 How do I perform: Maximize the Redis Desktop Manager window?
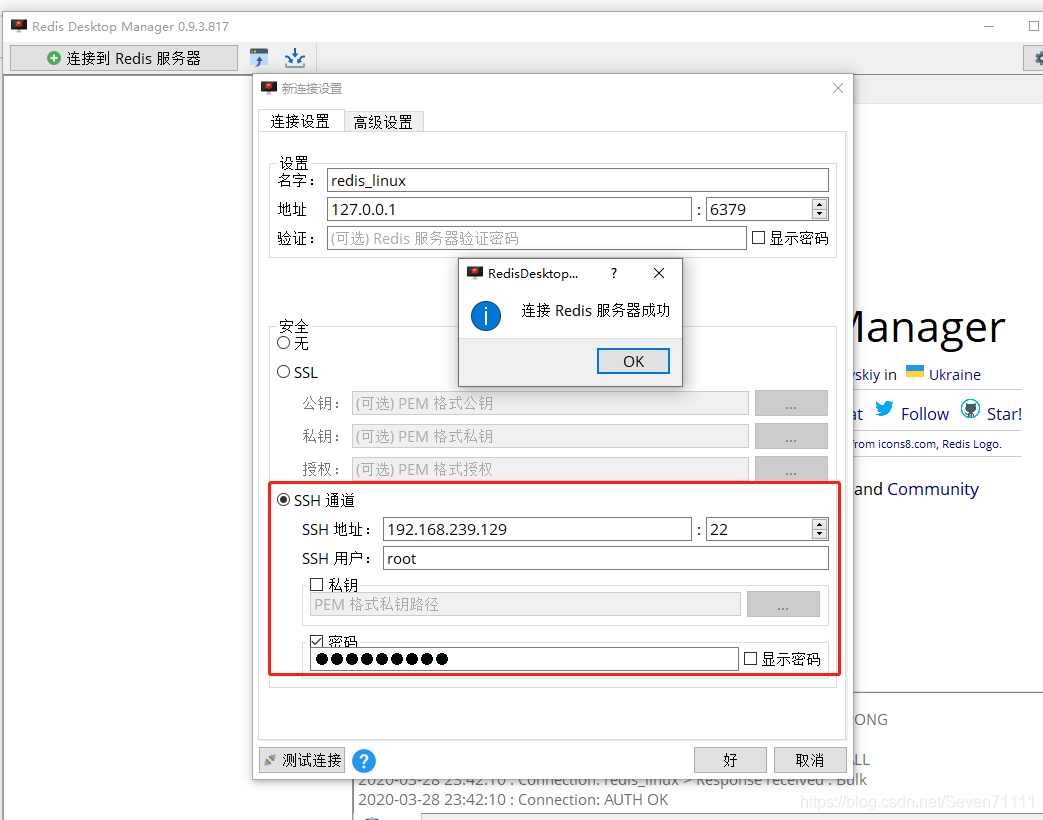[1033, 27]
